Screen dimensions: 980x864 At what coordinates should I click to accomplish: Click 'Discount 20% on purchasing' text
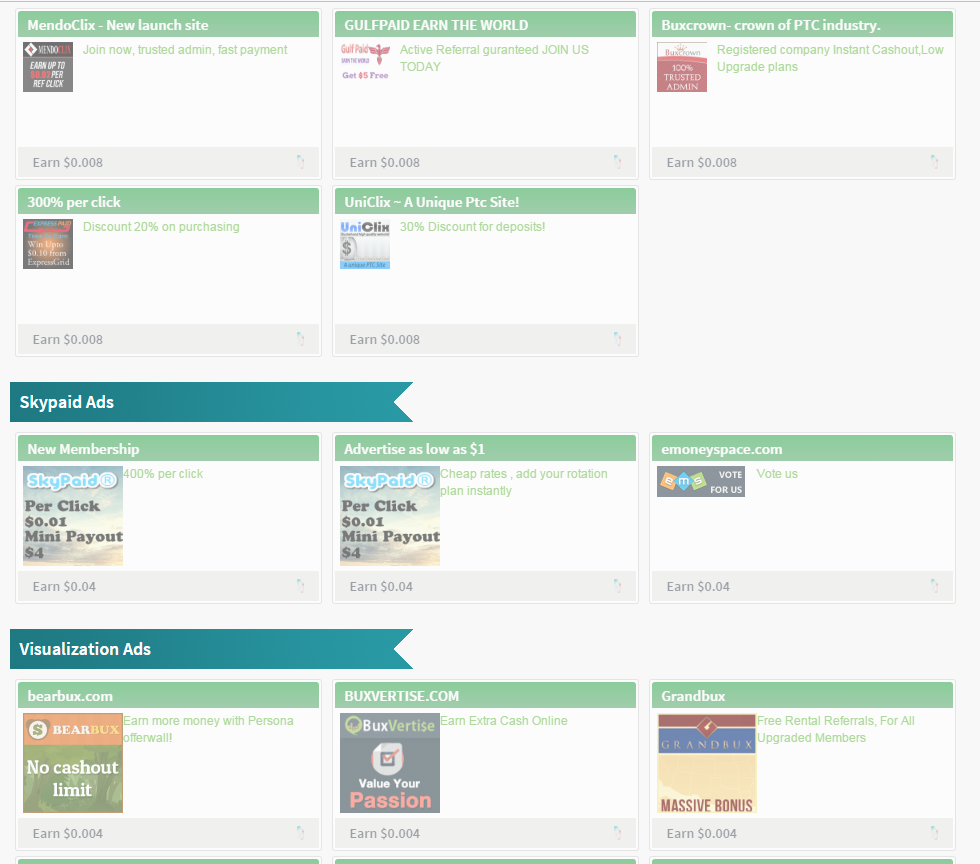pos(161,226)
